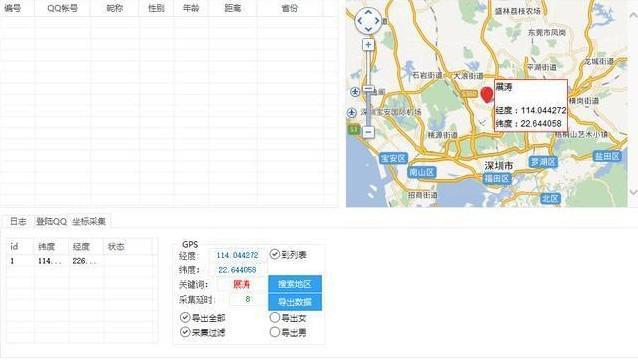Click the 深圳市 city label on the map
The height and width of the screenshot is (364, 638).
498,166
